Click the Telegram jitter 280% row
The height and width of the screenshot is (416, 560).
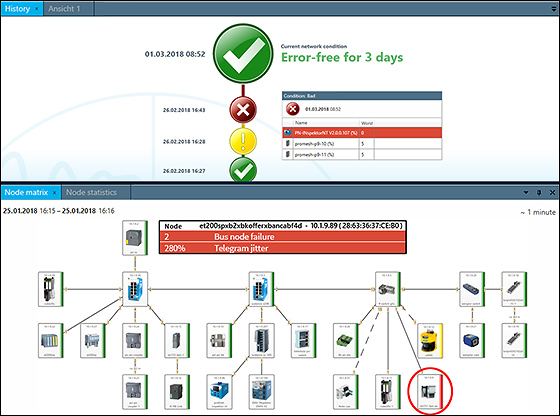tap(282, 248)
